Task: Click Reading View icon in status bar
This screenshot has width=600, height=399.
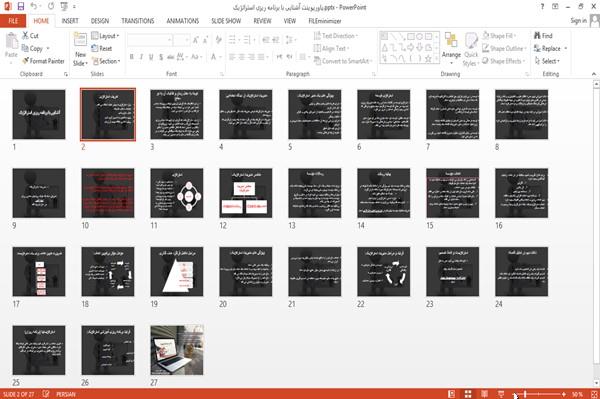Action: point(484,394)
